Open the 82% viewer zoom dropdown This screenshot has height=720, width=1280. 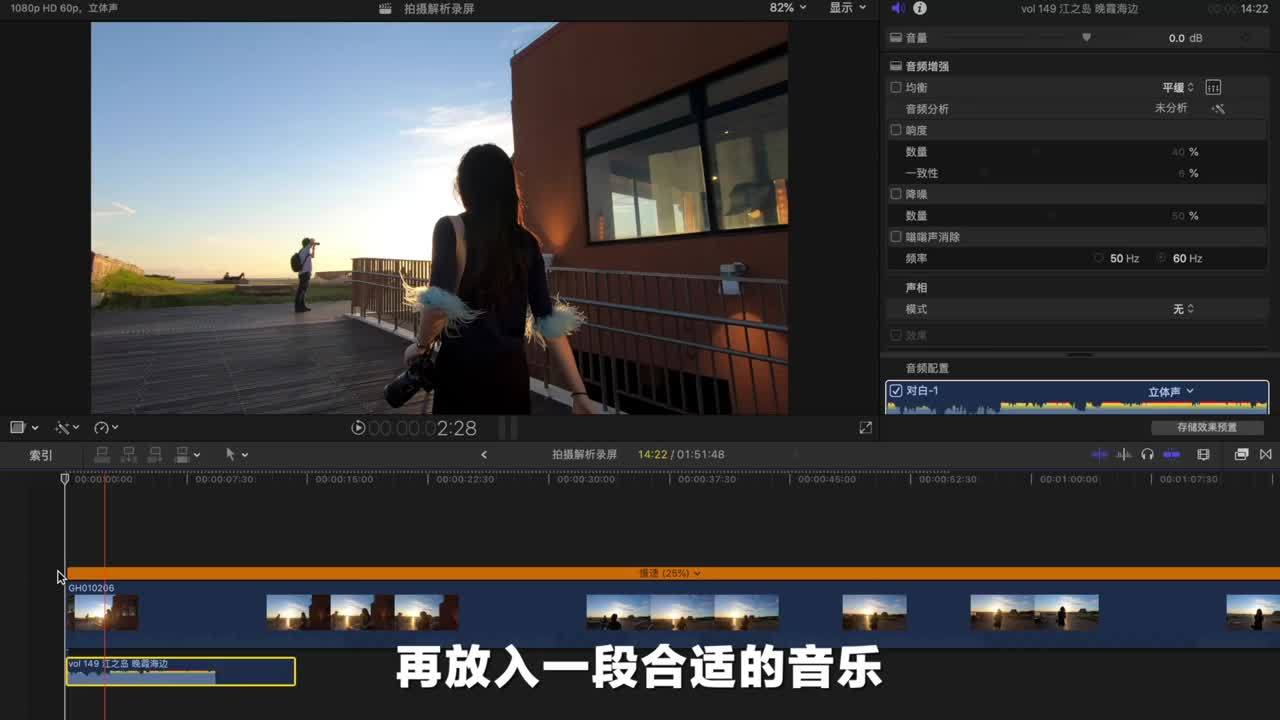[788, 8]
